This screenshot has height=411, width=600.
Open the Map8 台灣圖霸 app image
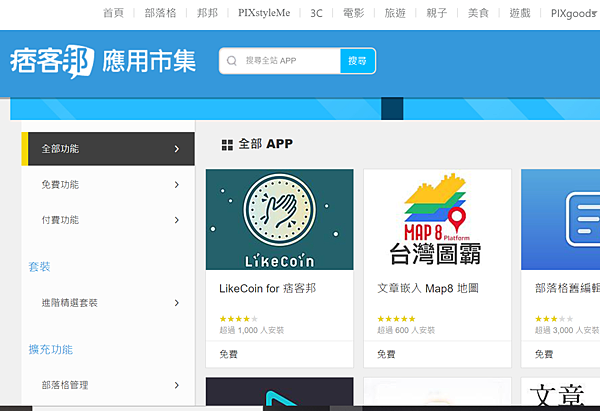click(437, 220)
